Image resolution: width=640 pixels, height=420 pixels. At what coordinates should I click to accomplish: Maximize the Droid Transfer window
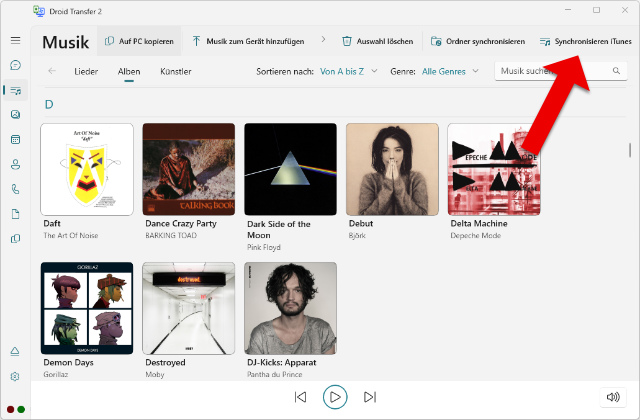point(596,10)
